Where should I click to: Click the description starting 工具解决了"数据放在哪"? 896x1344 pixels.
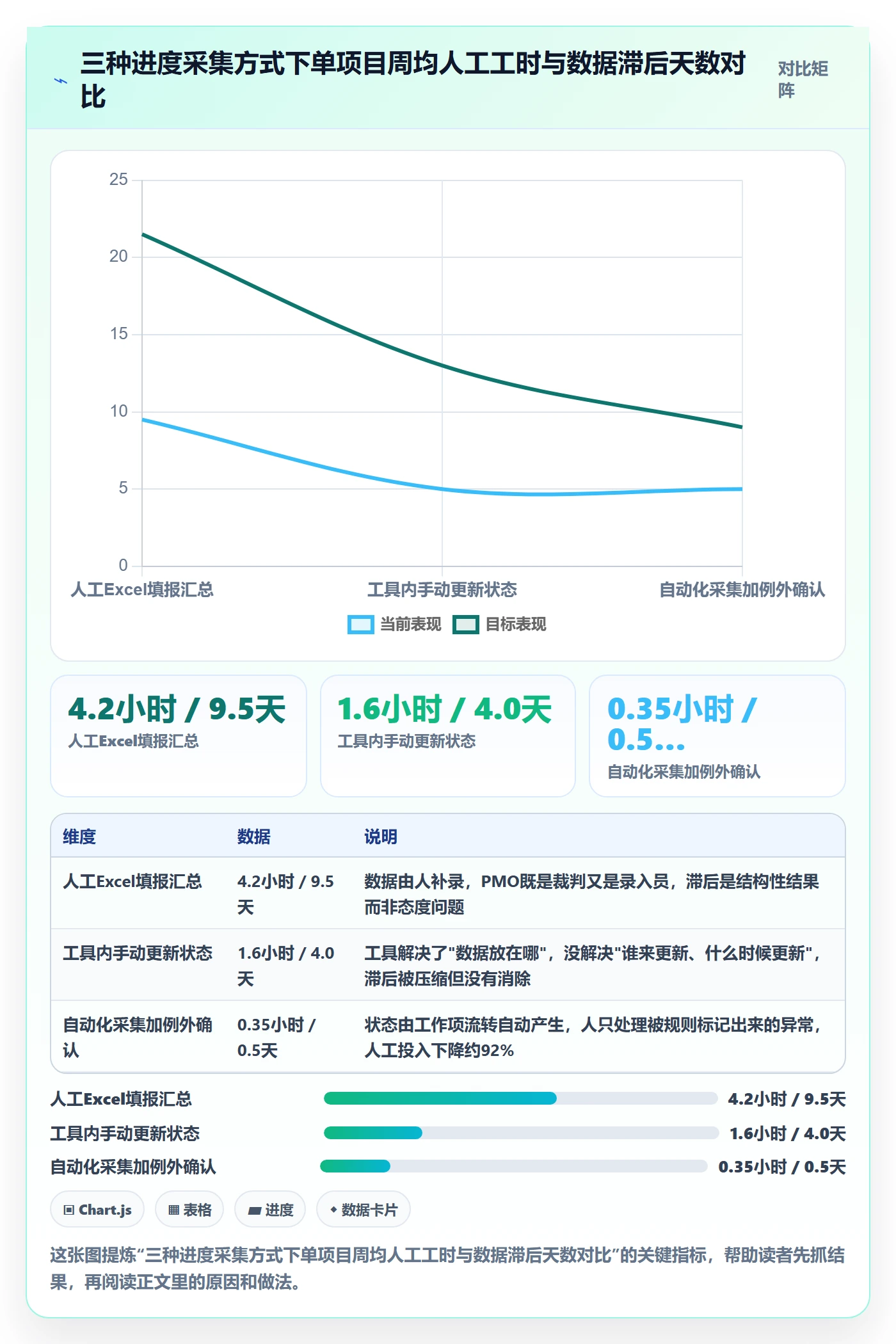(x=593, y=966)
